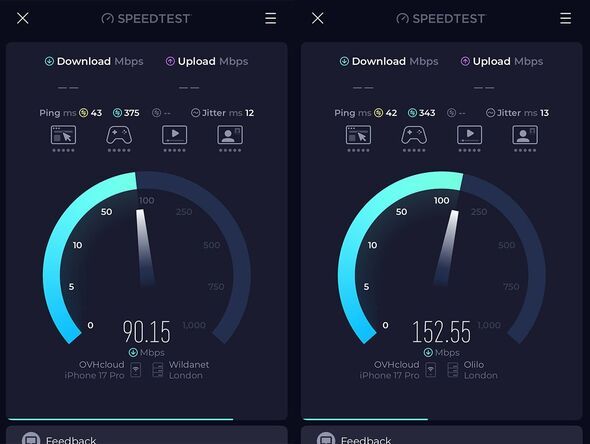590x444 pixels.
Task: Tap video streaming icon in right panel
Action: tap(469, 135)
